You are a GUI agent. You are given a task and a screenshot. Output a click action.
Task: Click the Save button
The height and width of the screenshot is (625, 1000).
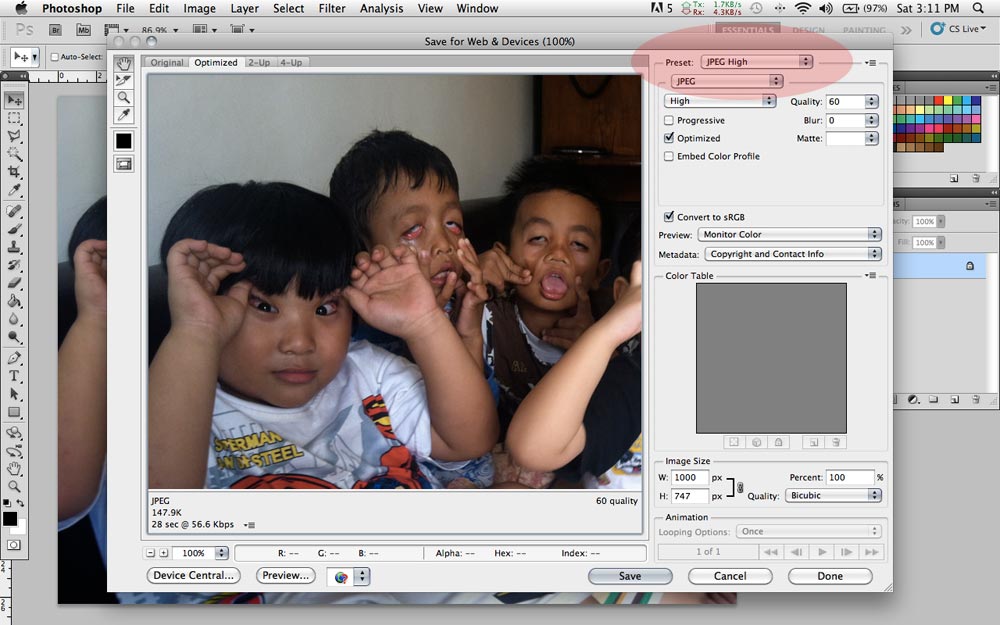coord(630,576)
